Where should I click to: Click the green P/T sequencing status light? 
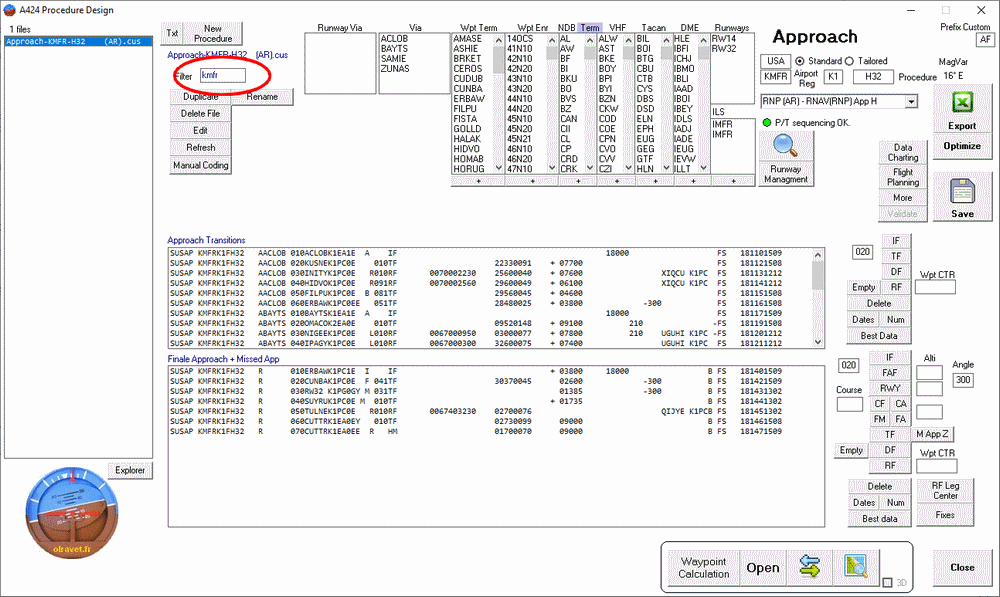[767, 122]
